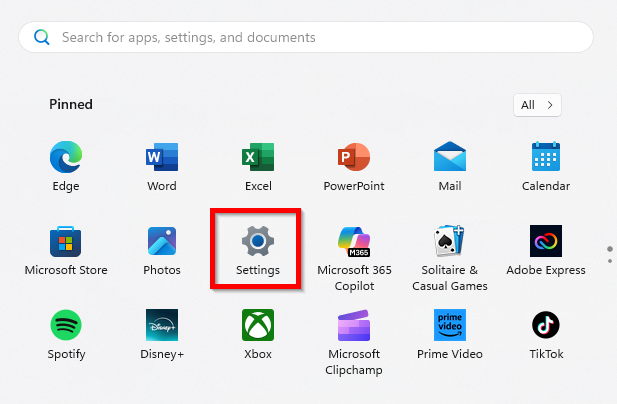The width and height of the screenshot is (617, 404).
Task: Open Prime Video
Action: pos(450,335)
